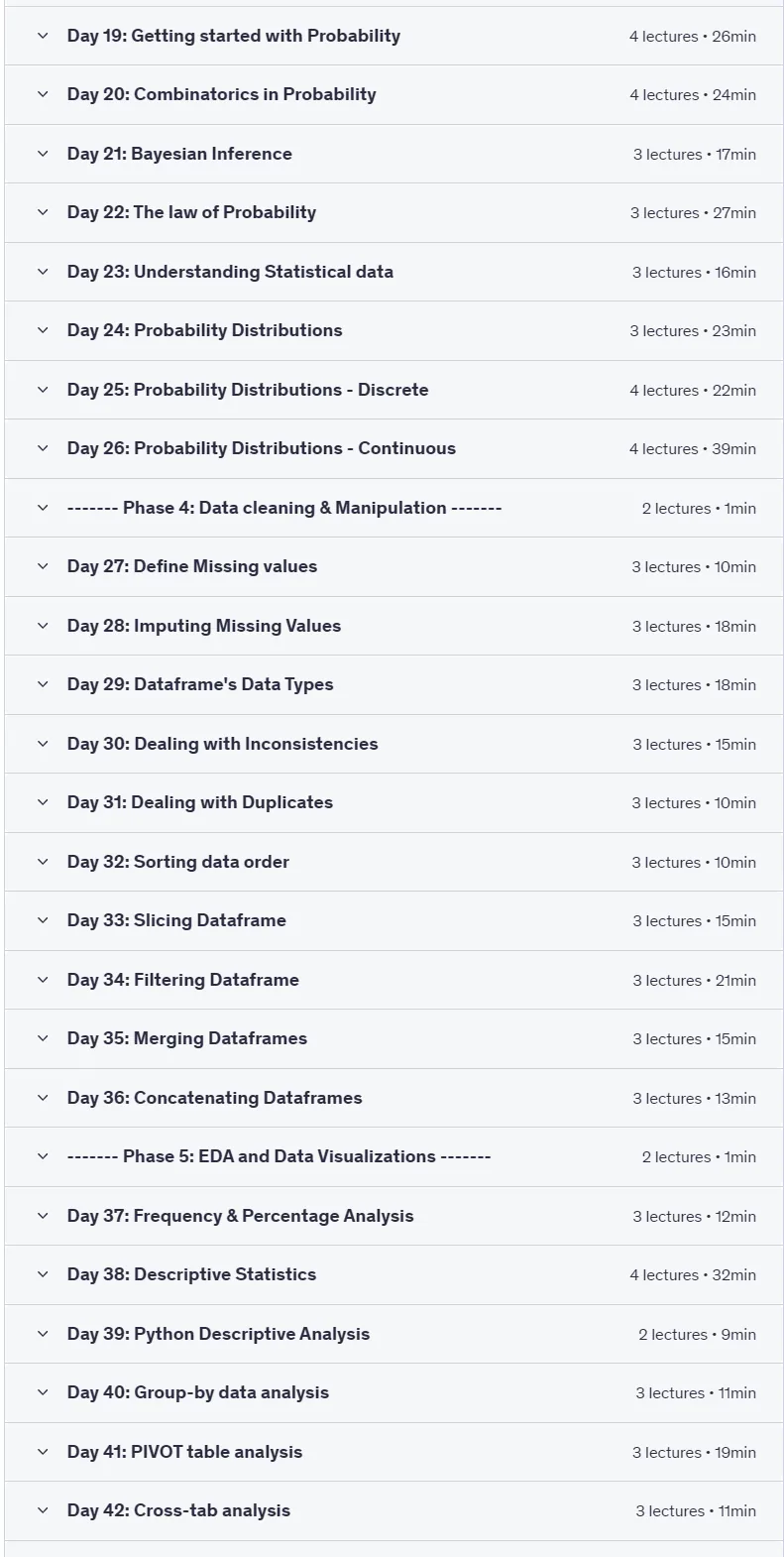Open Day 26: Probability Distributions - Continuous
Image resolution: width=784 pixels, height=1557 pixels.
[393, 448]
